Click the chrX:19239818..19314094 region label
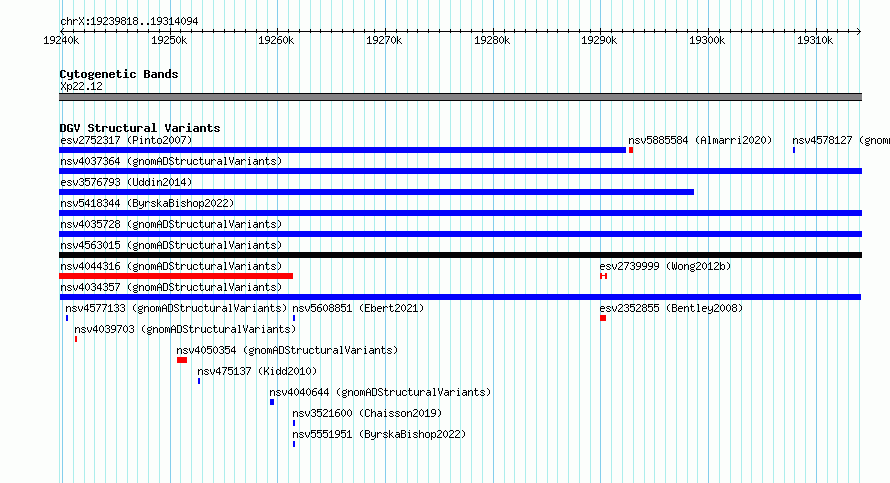The image size is (890, 483). (129, 22)
